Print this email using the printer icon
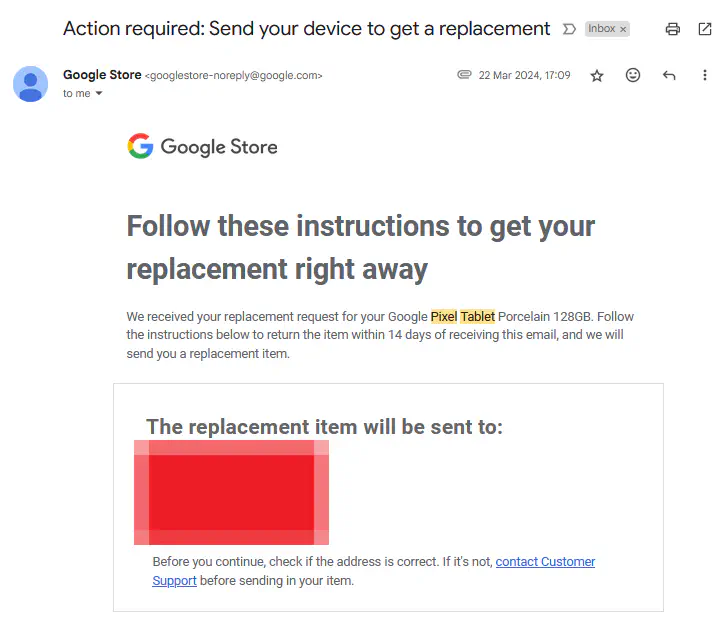This screenshot has width=722, height=620. tap(673, 29)
